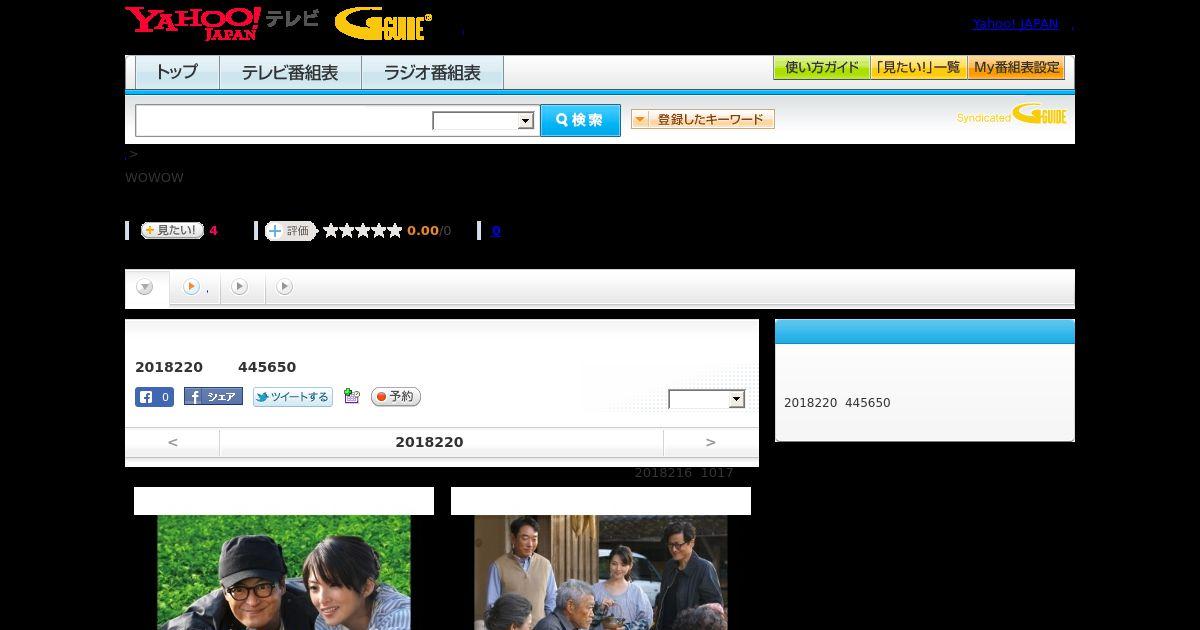Click the orange 0.00 rating score
The height and width of the screenshot is (630, 1200).
coord(423,231)
